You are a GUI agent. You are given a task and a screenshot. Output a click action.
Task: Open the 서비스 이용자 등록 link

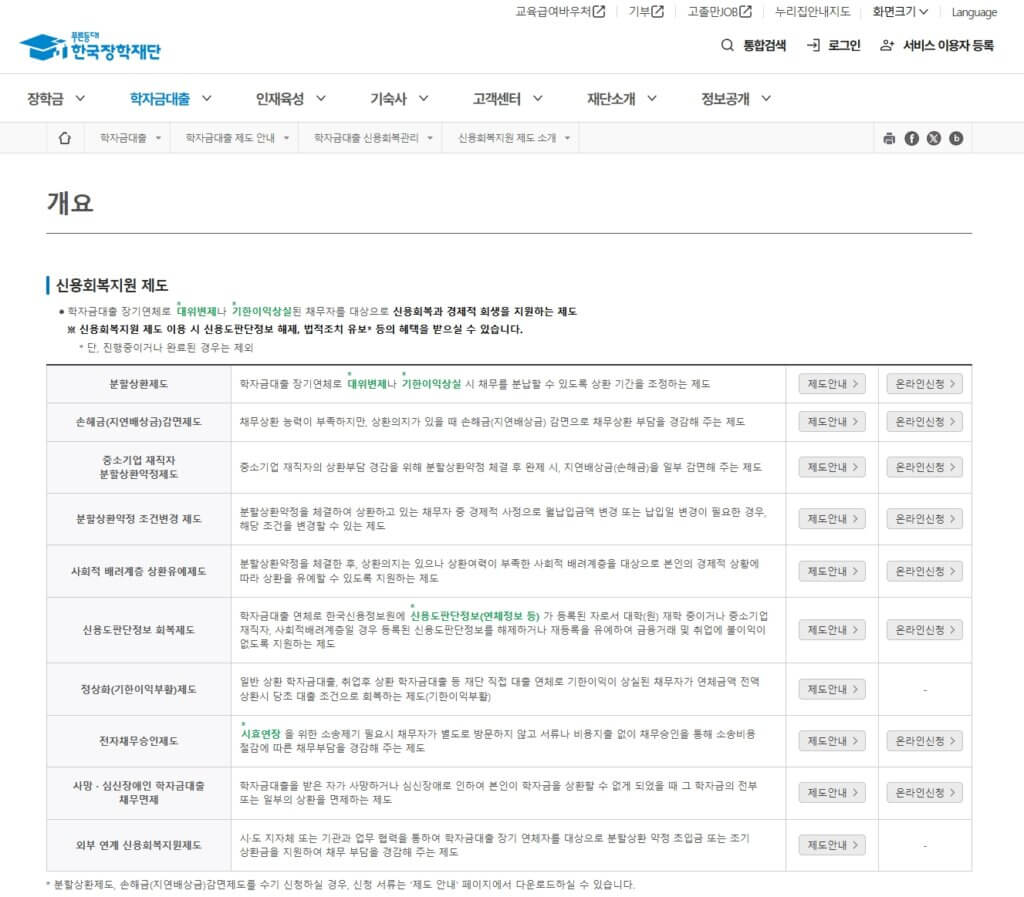[x=938, y=45]
